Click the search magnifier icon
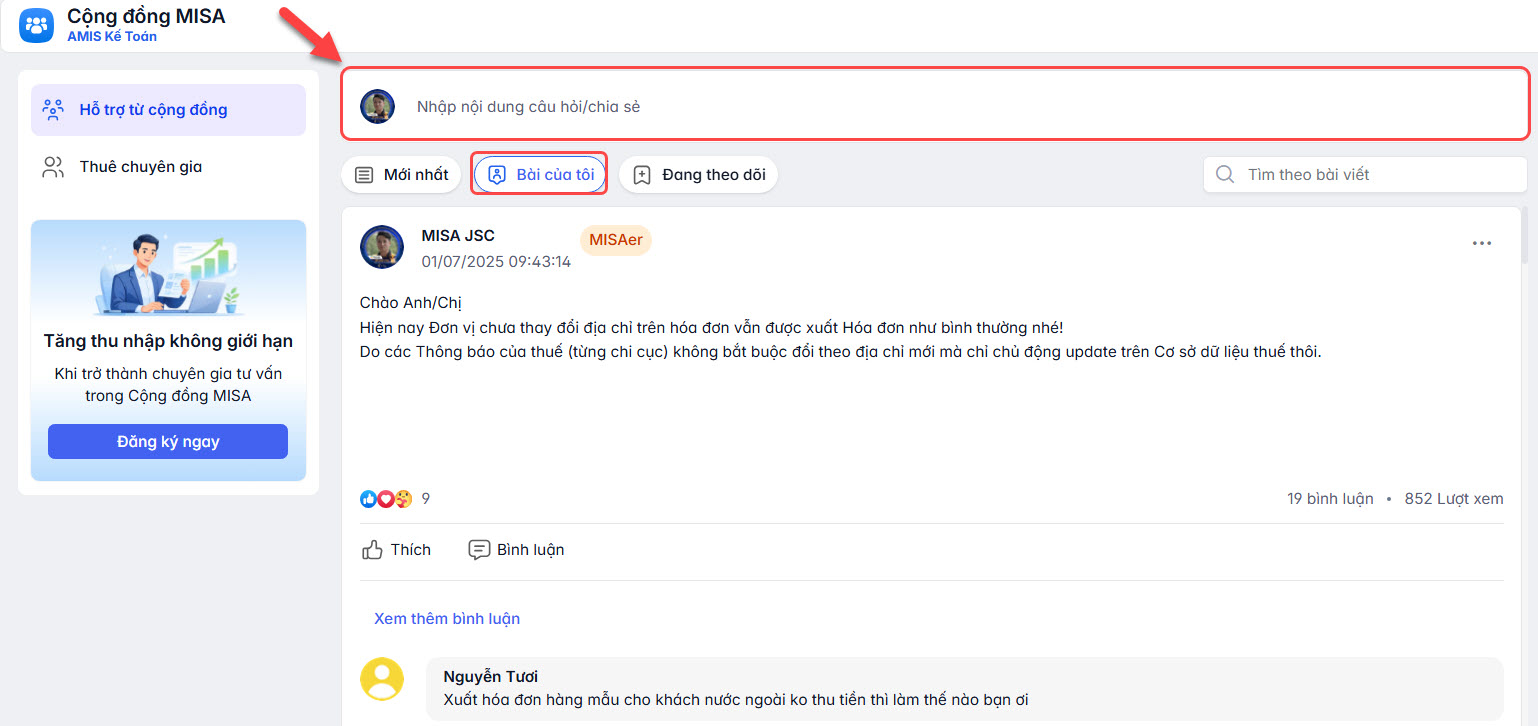The height and width of the screenshot is (726, 1538). click(x=1224, y=175)
